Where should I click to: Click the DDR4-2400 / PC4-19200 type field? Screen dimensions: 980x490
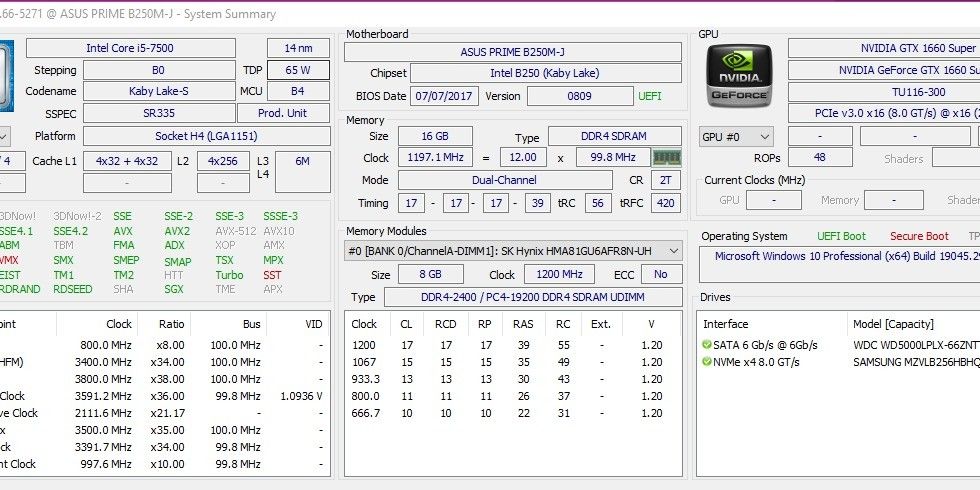533,297
